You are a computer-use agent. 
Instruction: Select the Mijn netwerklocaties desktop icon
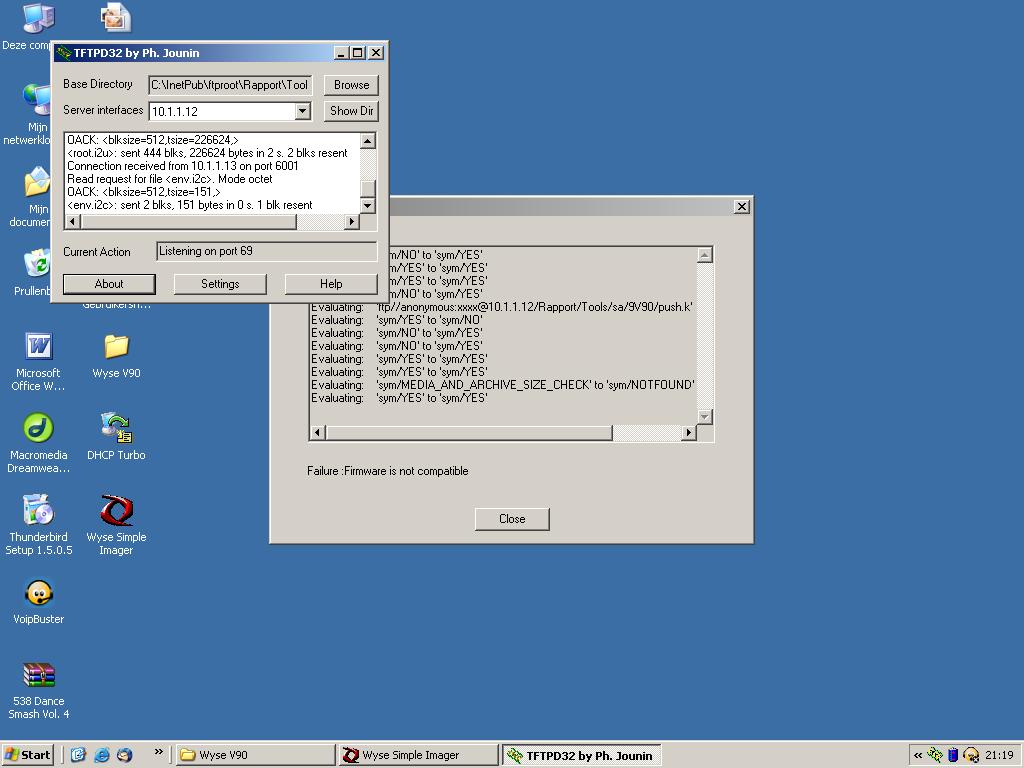click(28, 114)
